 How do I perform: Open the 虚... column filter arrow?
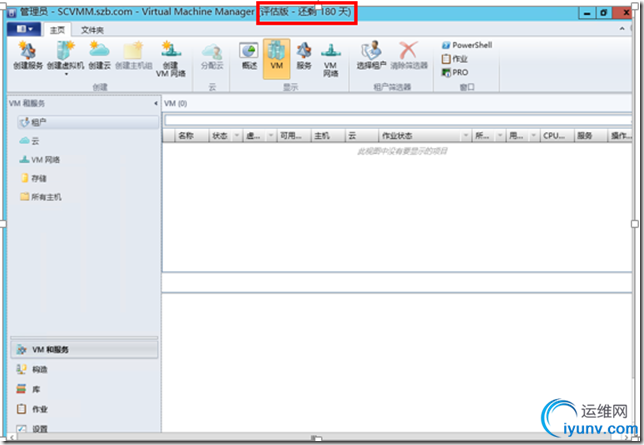point(271,136)
